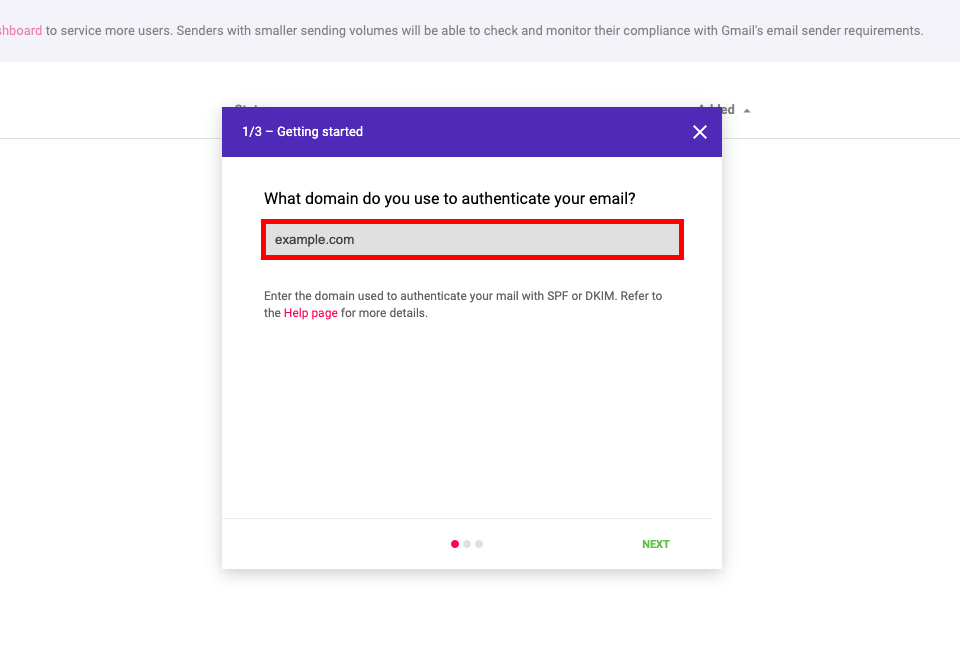Select the first pink step indicator dot
Image resolution: width=960 pixels, height=659 pixels.
tap(454, 544)
